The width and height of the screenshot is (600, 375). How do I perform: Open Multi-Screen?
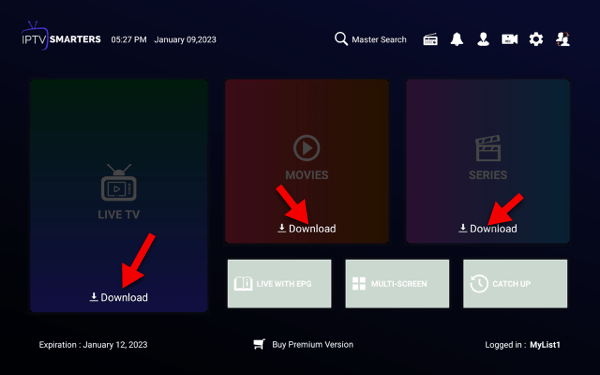397,284
